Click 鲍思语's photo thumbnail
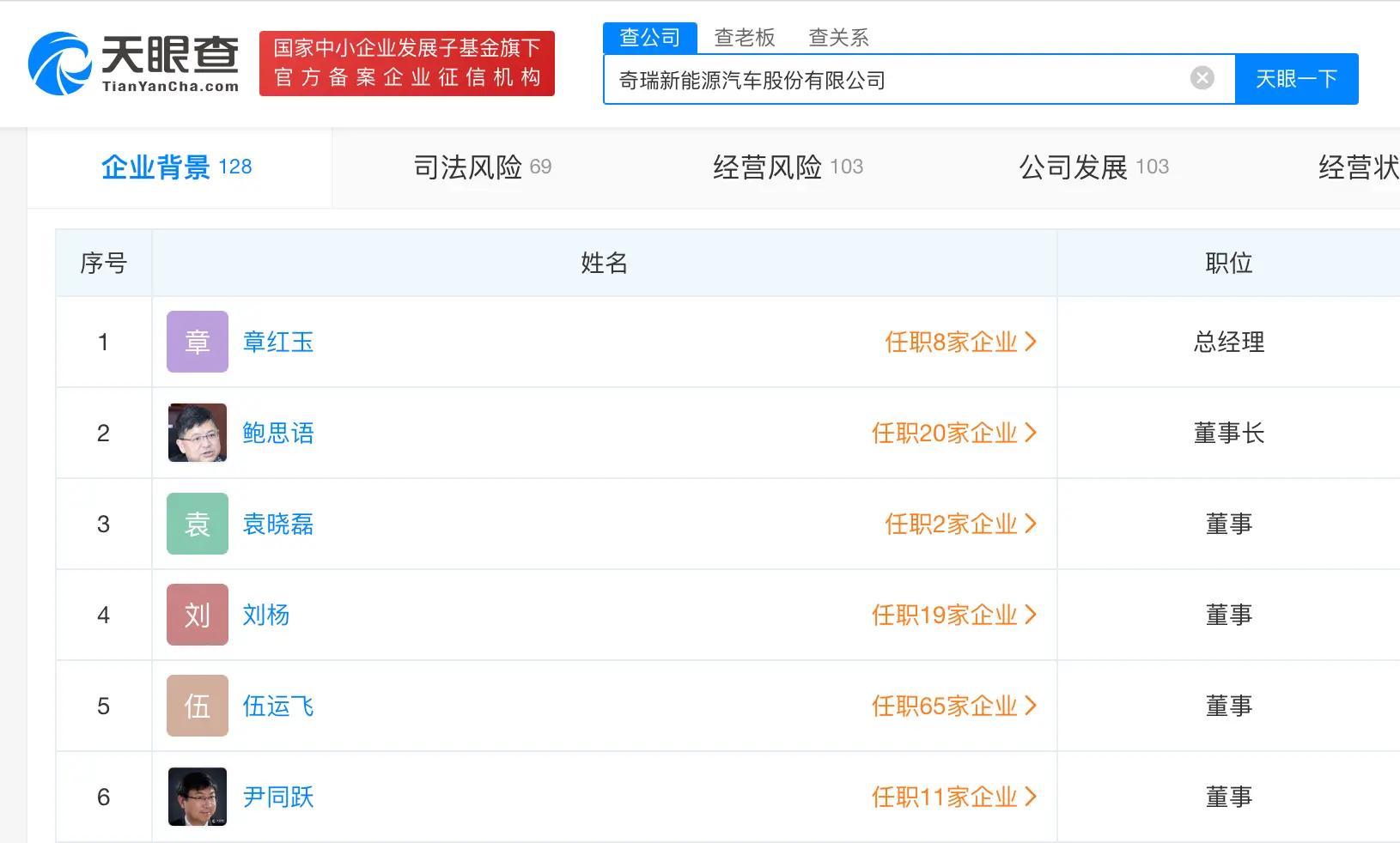 tap(198, 433)
